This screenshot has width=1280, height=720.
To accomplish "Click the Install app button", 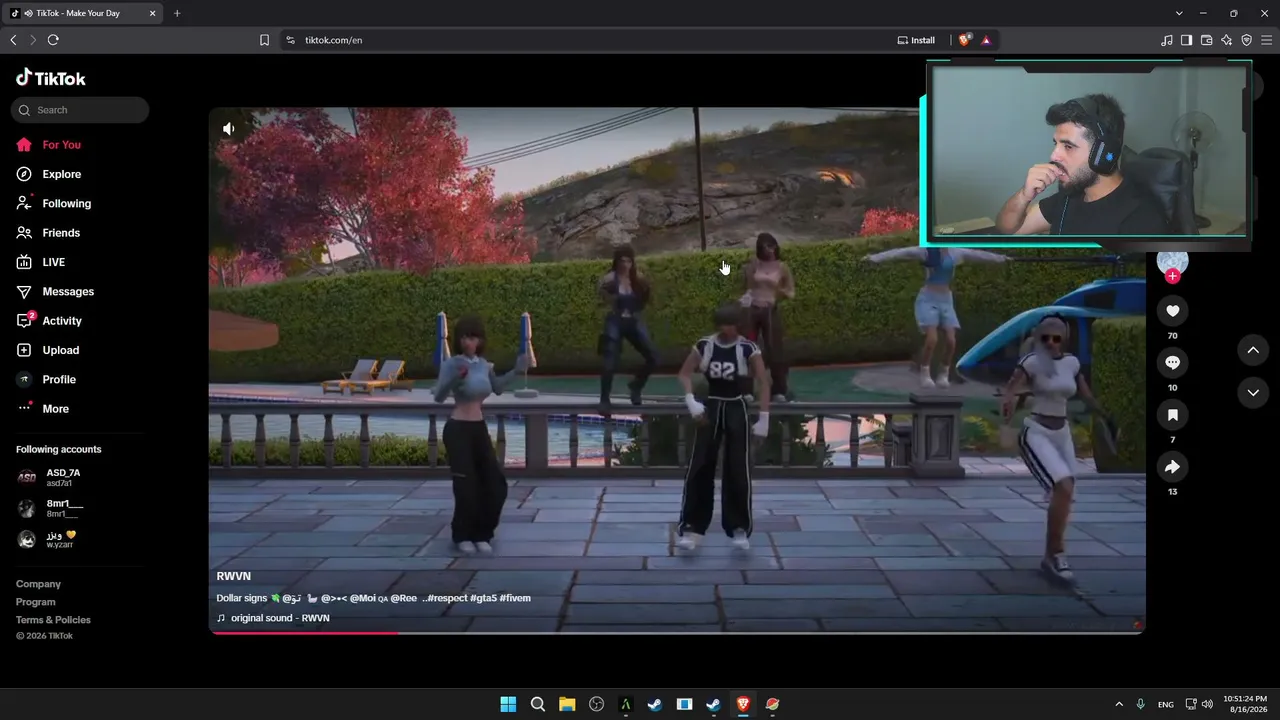I will point(916,40).
